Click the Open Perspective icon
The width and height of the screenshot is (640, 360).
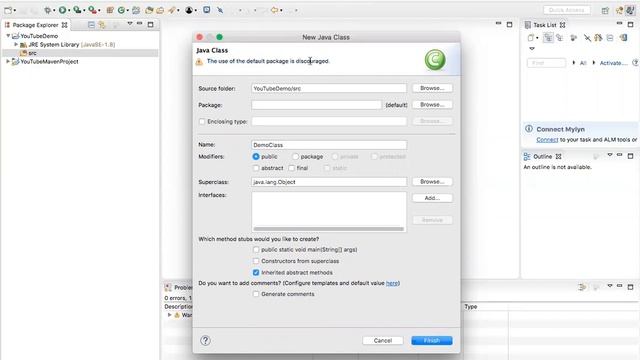605,10
